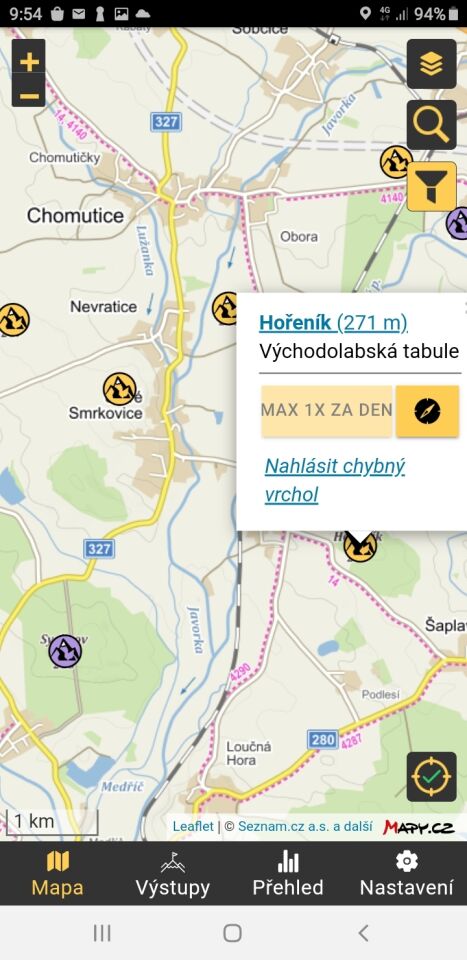The width and height of the screenshot is (467, 960).
Task: Open the Nastavení tab
Action: coord(407,874)
